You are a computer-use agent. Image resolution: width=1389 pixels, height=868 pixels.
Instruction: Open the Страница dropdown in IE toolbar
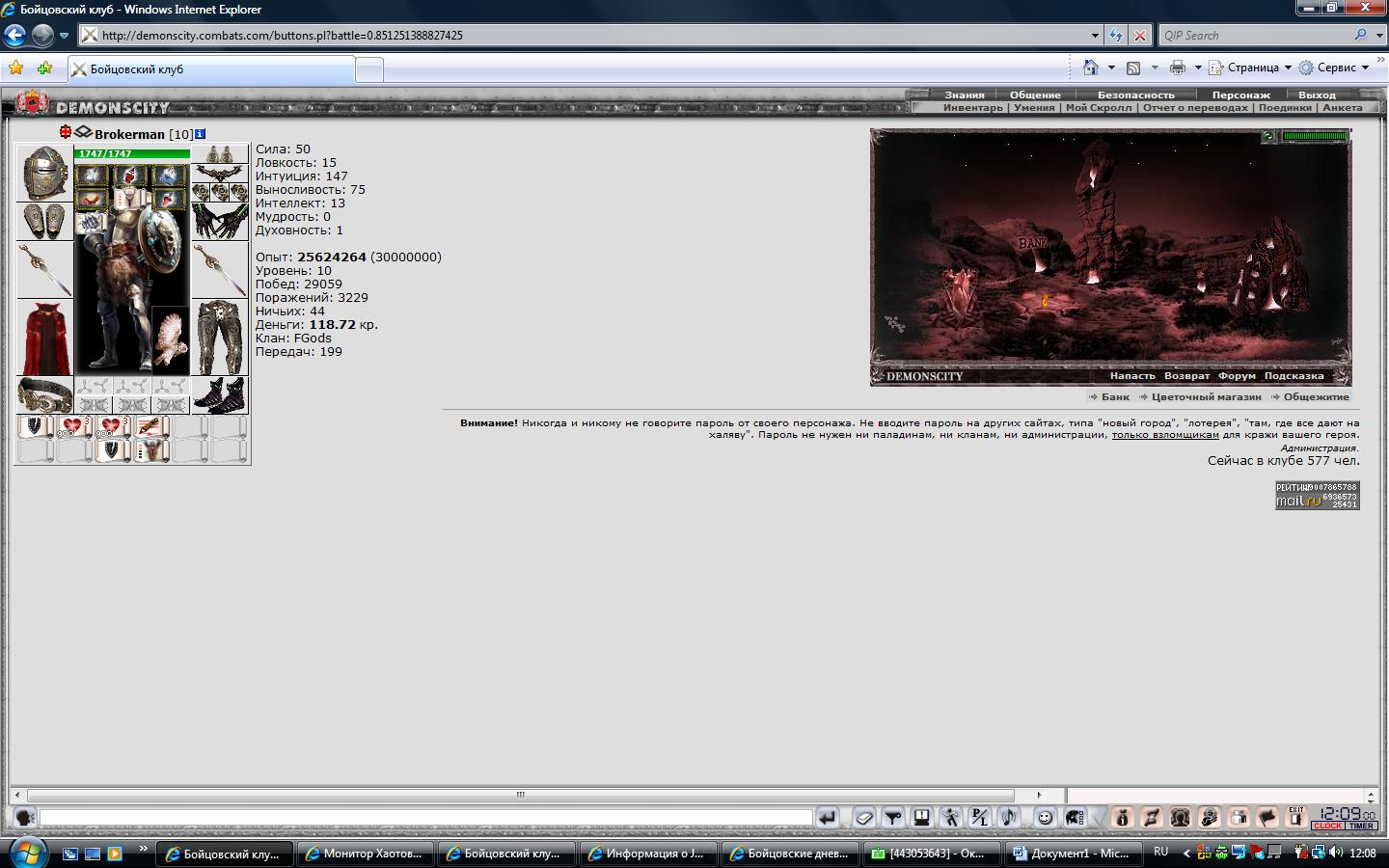(1250, 68)
